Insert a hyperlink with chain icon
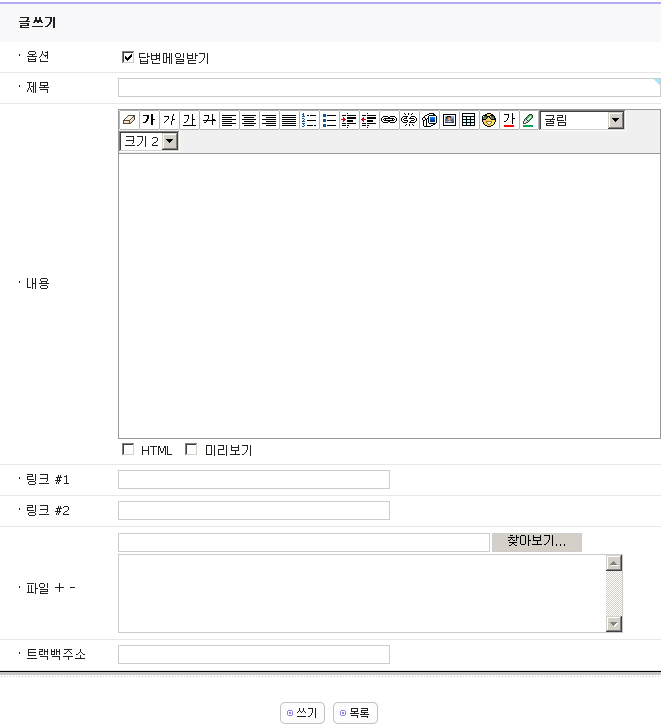This screenshot has height=727, width=661. pos(389,120)
